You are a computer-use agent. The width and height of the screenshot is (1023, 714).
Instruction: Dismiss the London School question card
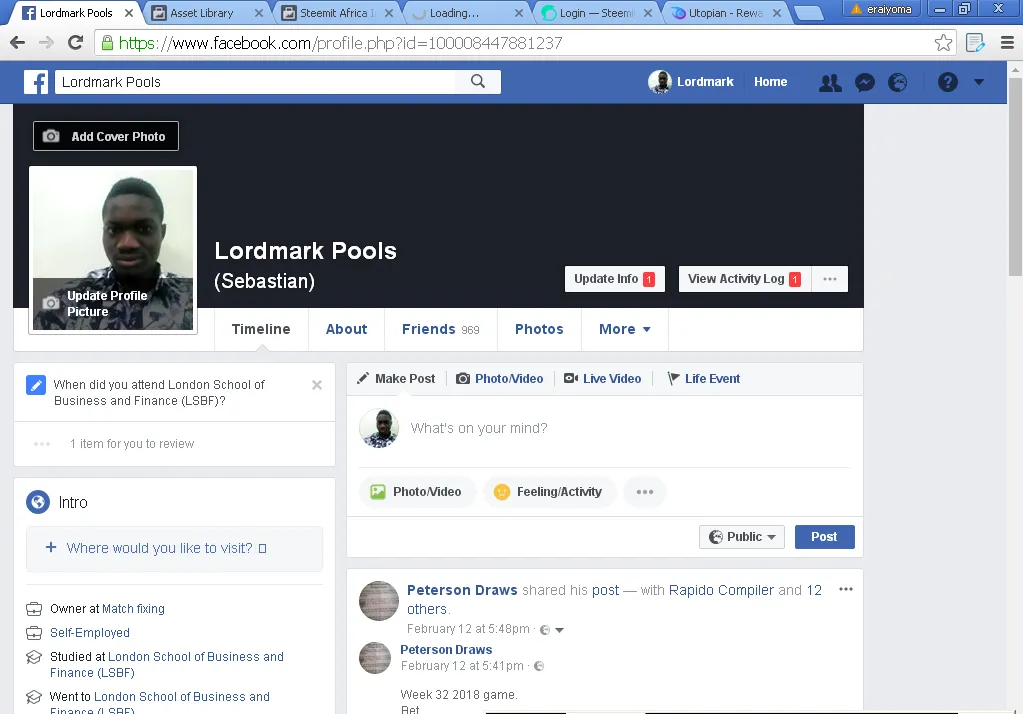click(x=317, y=385)
